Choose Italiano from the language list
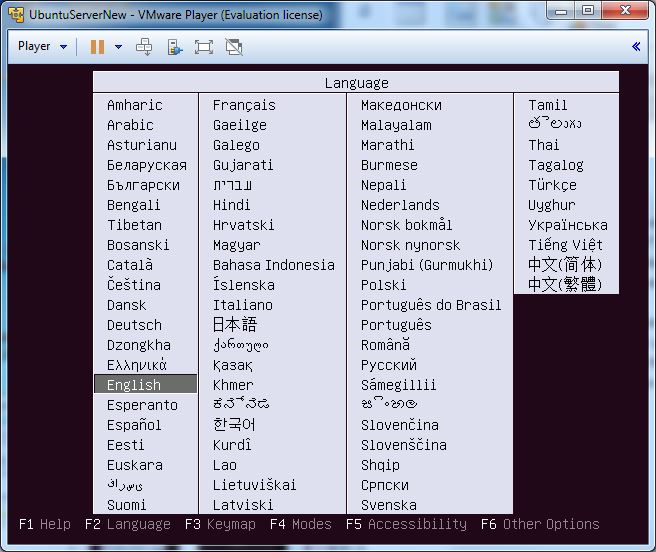 click(242, 305)
